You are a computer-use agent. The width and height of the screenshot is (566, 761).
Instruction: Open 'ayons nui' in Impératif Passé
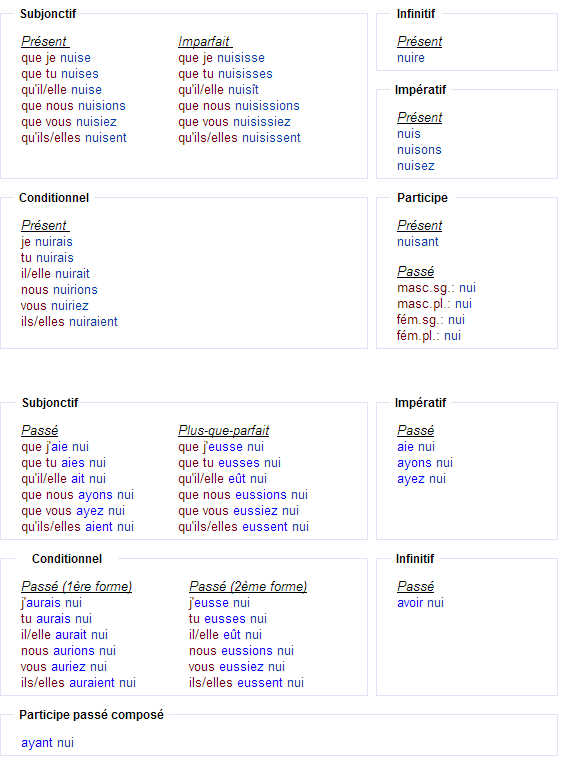[x=425, y=463]
